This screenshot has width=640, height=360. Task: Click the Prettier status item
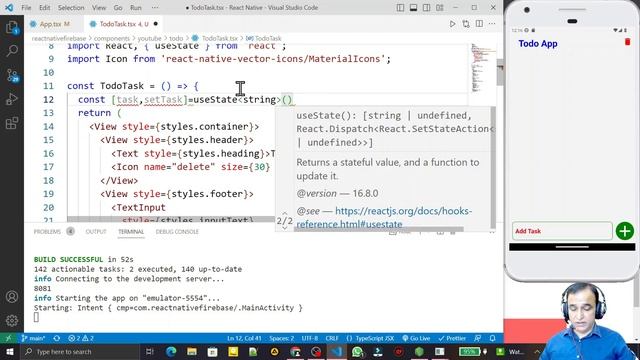coord(452,338)
